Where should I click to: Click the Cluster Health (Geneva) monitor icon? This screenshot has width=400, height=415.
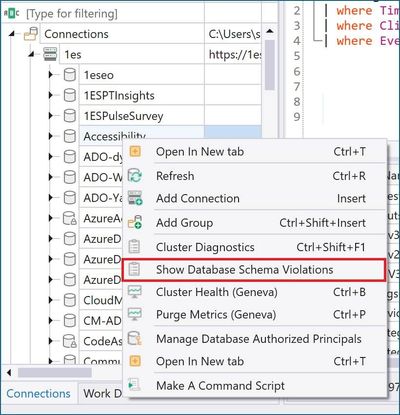(135, 292)
